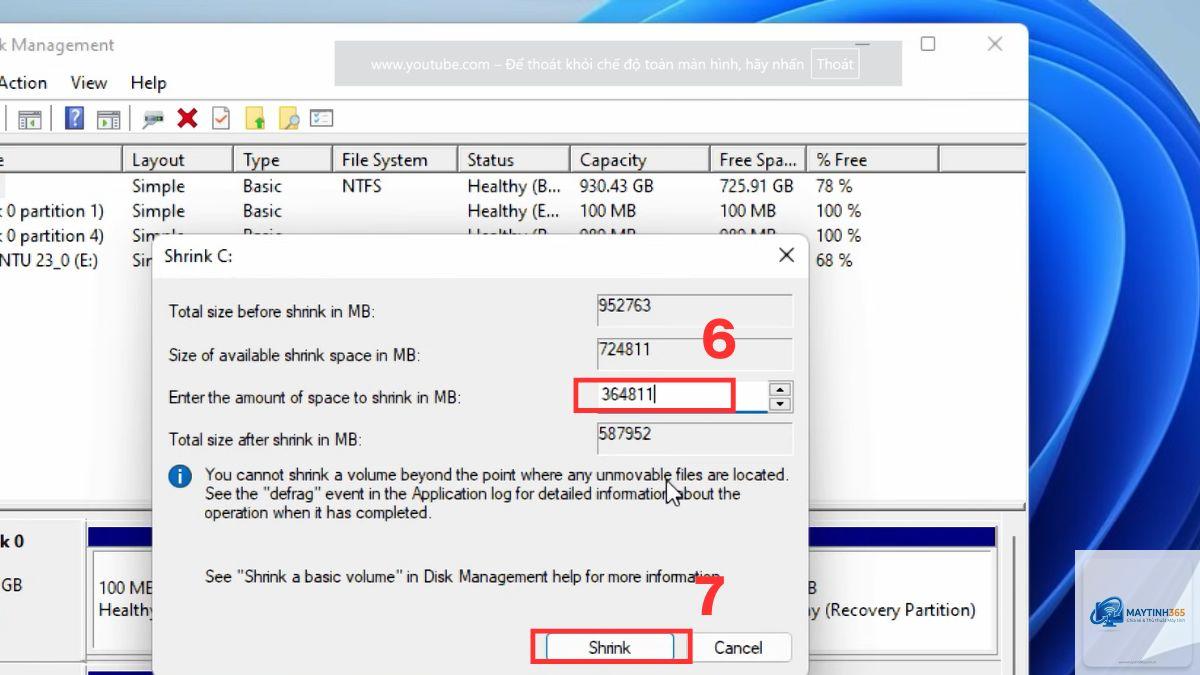
Task: Click the Show/Hide Console Tree toolbar icon
Action: point(29,119)
